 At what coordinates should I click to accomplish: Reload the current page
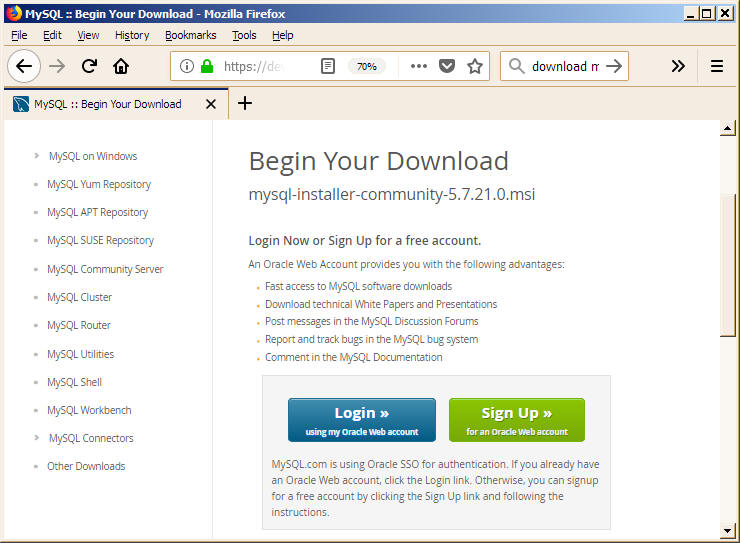(x=89, y=66)
